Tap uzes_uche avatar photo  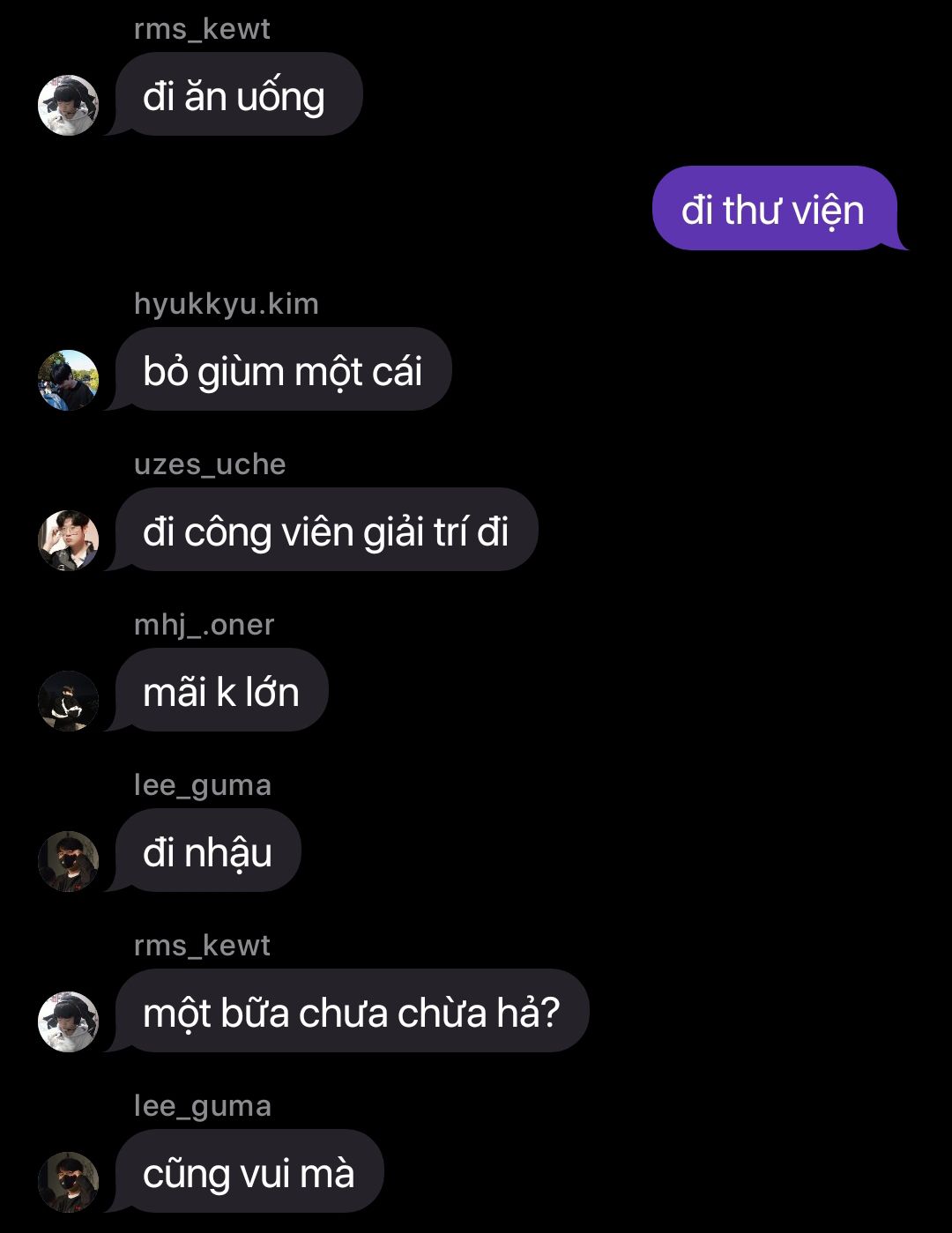click(x=68, y=540)
